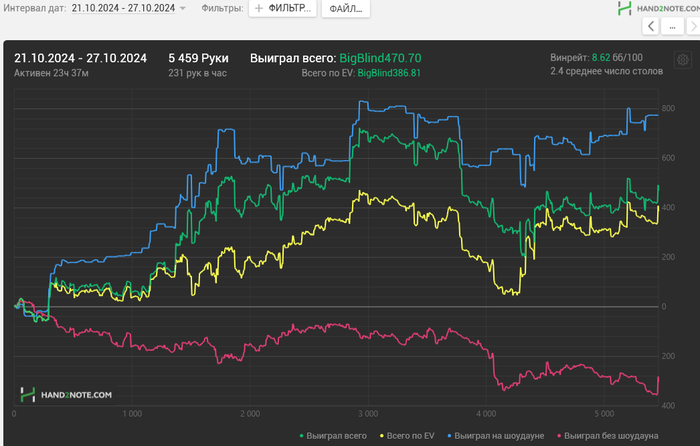This screenshot has height=446, width=700.
Task: Click the 3 000 hands x-axis marker
Action: [x=367, y=413]
